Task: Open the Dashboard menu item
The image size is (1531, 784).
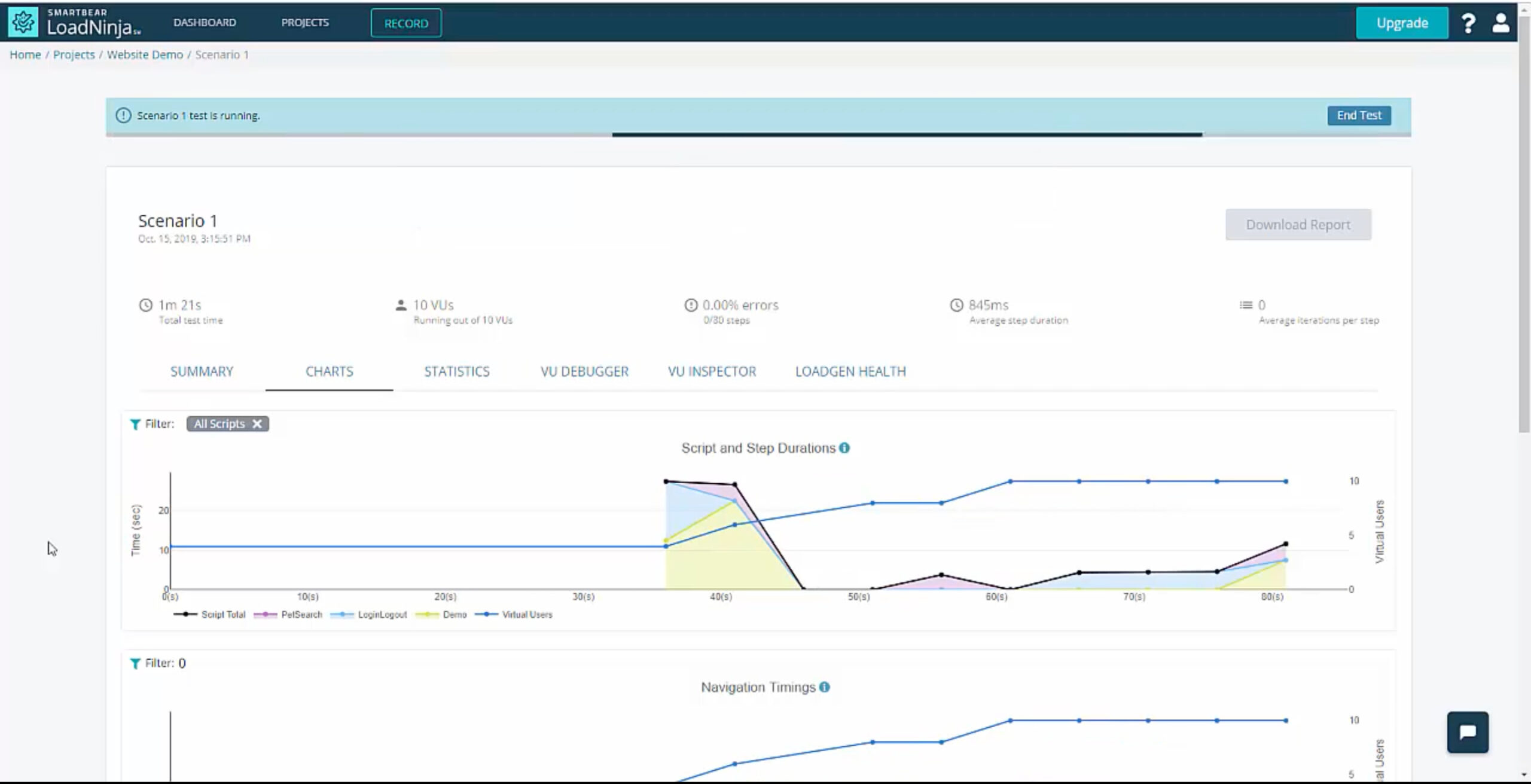Action: point(205,22)
